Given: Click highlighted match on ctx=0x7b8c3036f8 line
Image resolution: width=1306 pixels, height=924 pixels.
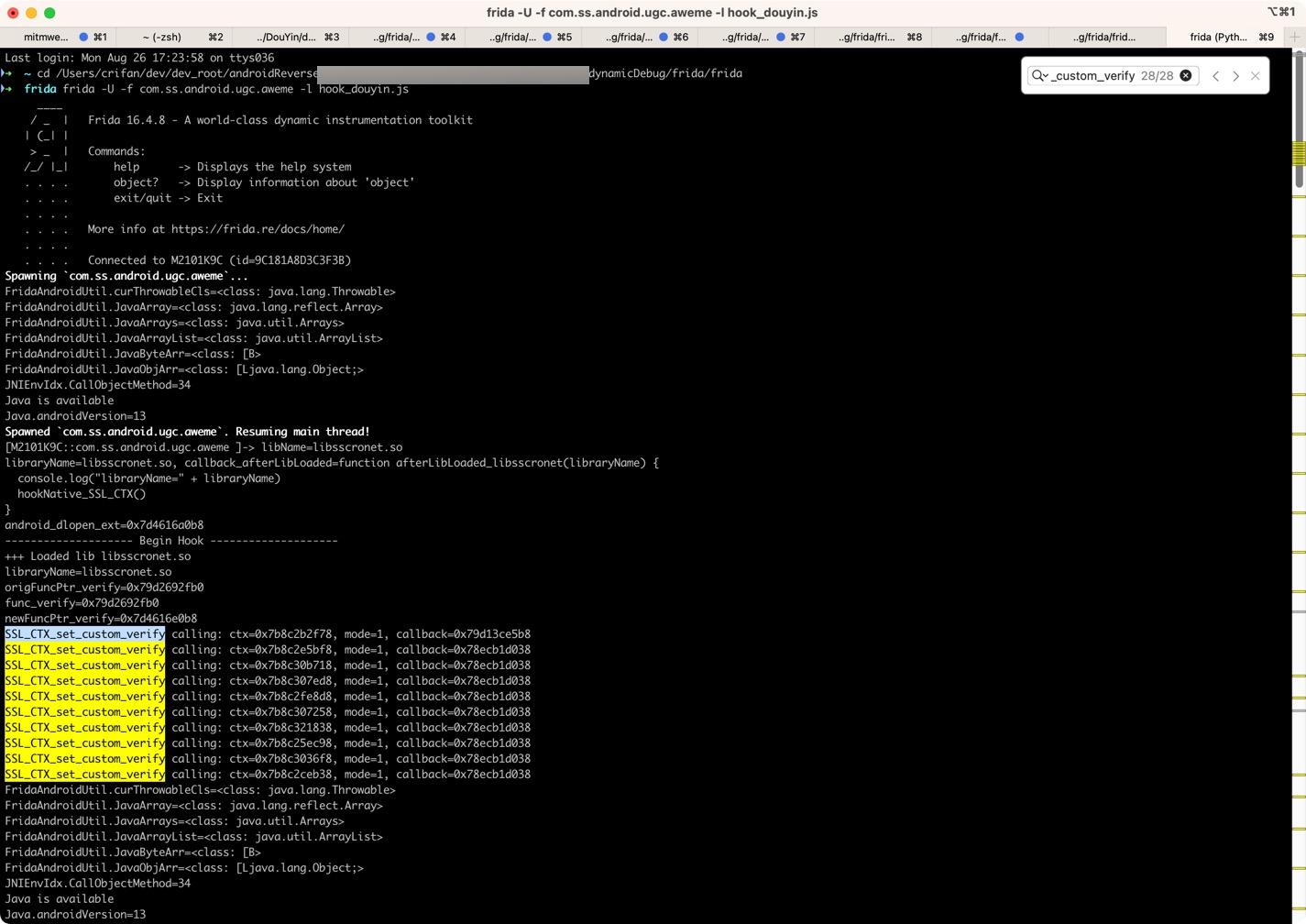Looking at the screenshot, I should 84,759.
